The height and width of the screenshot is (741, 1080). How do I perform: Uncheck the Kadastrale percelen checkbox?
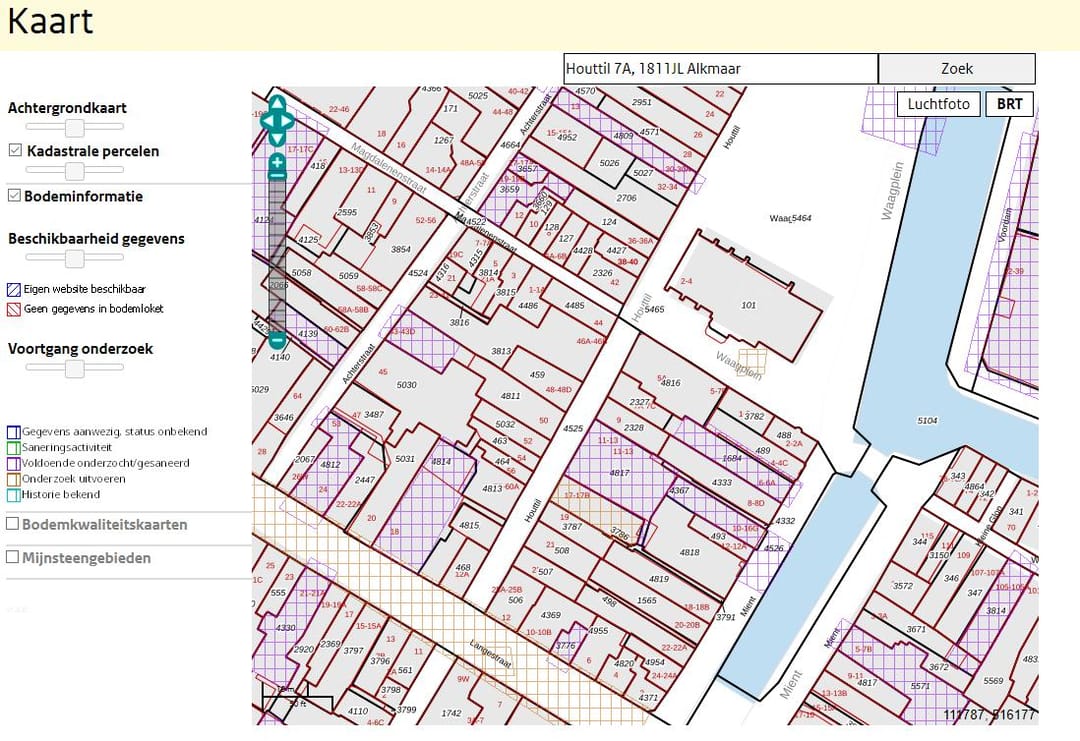point(15,151)
